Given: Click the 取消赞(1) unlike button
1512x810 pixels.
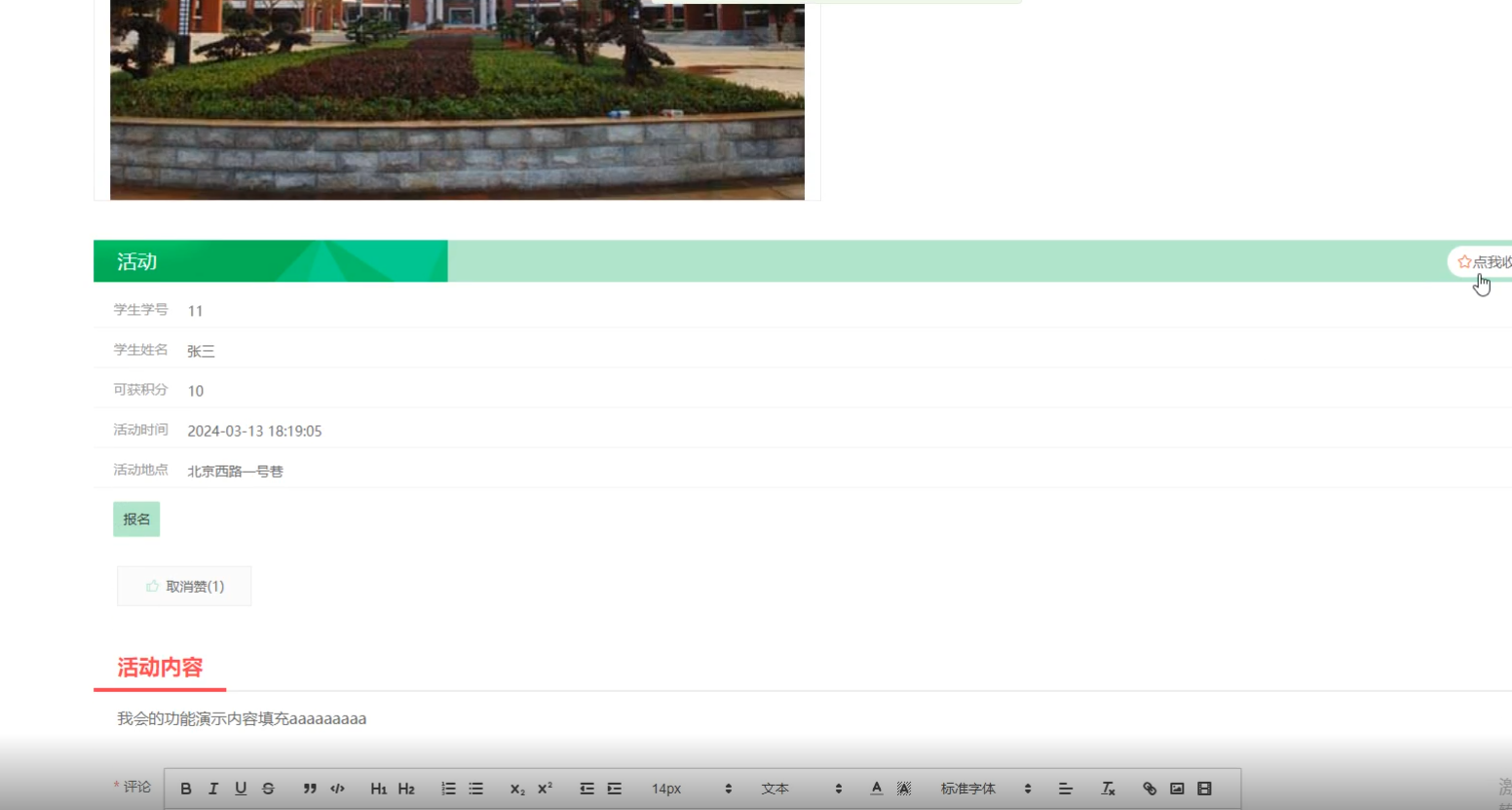Looking at the screenshot, I should tap(184, 586).
